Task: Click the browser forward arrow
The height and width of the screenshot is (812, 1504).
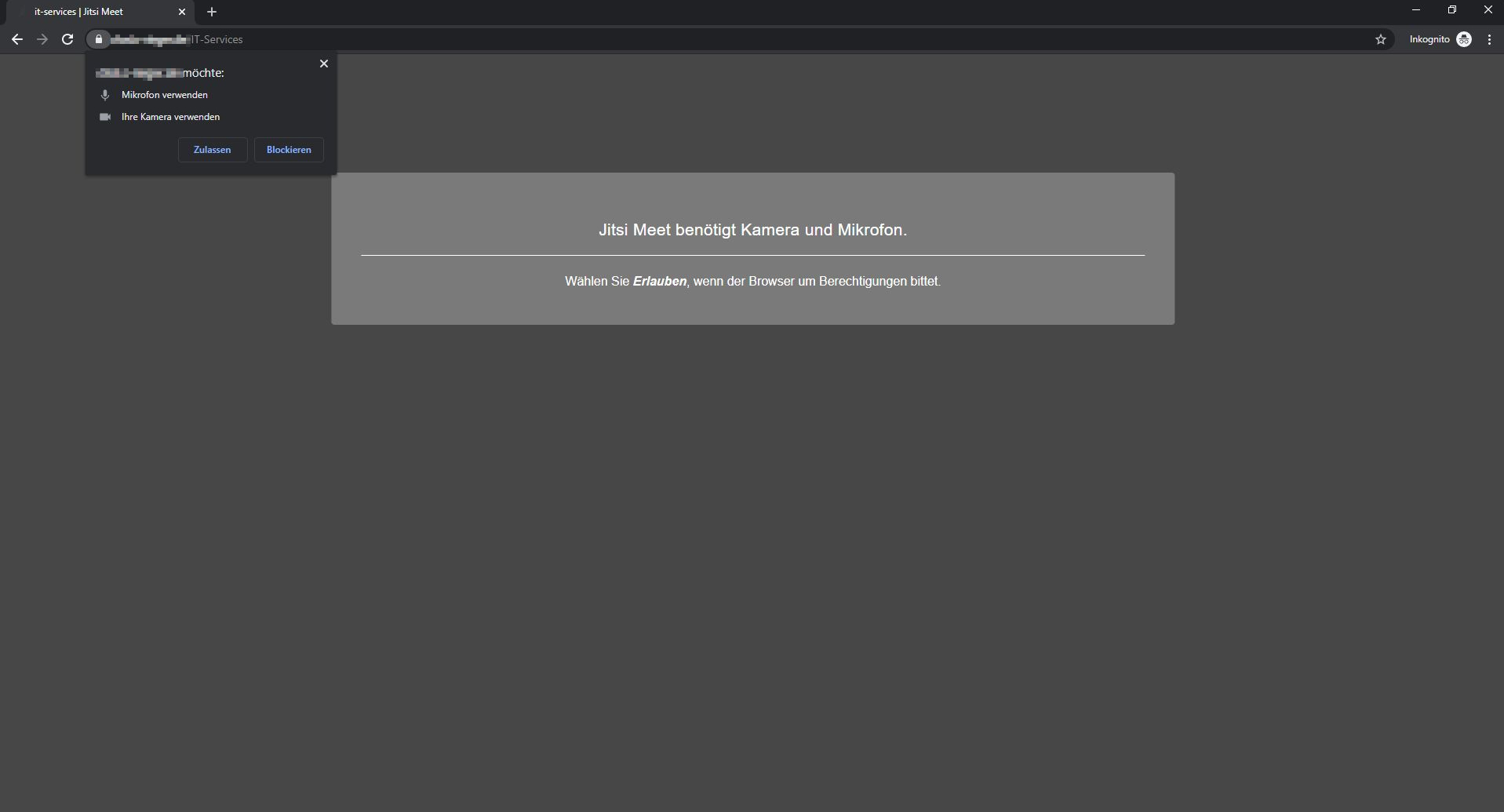Action: tap(42, 39)
